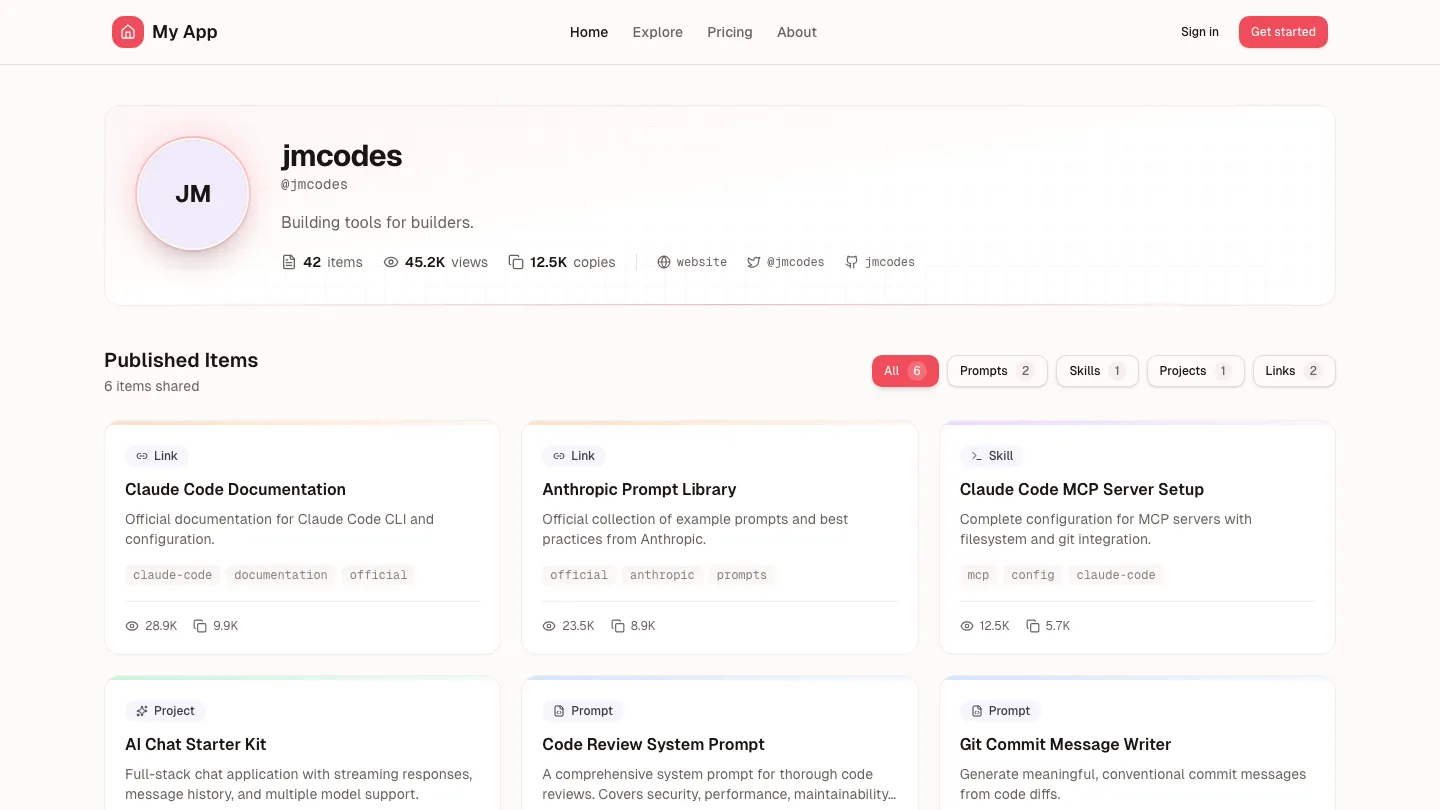
Task: Open the Claude Code MCP Server Setup item
Action: click(1137, 537)
